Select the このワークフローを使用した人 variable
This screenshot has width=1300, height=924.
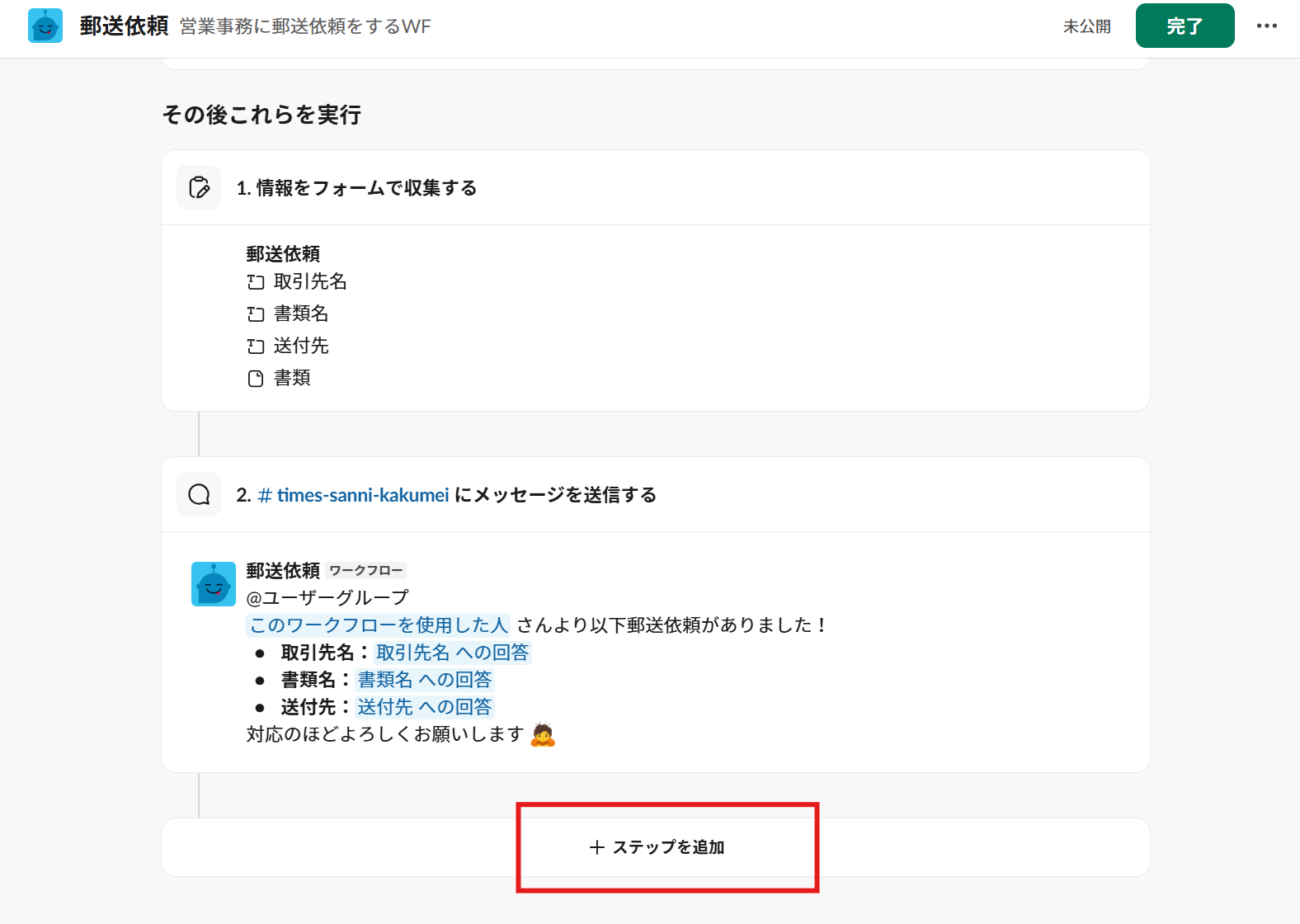pyautogui.click(x=379, y=625)
